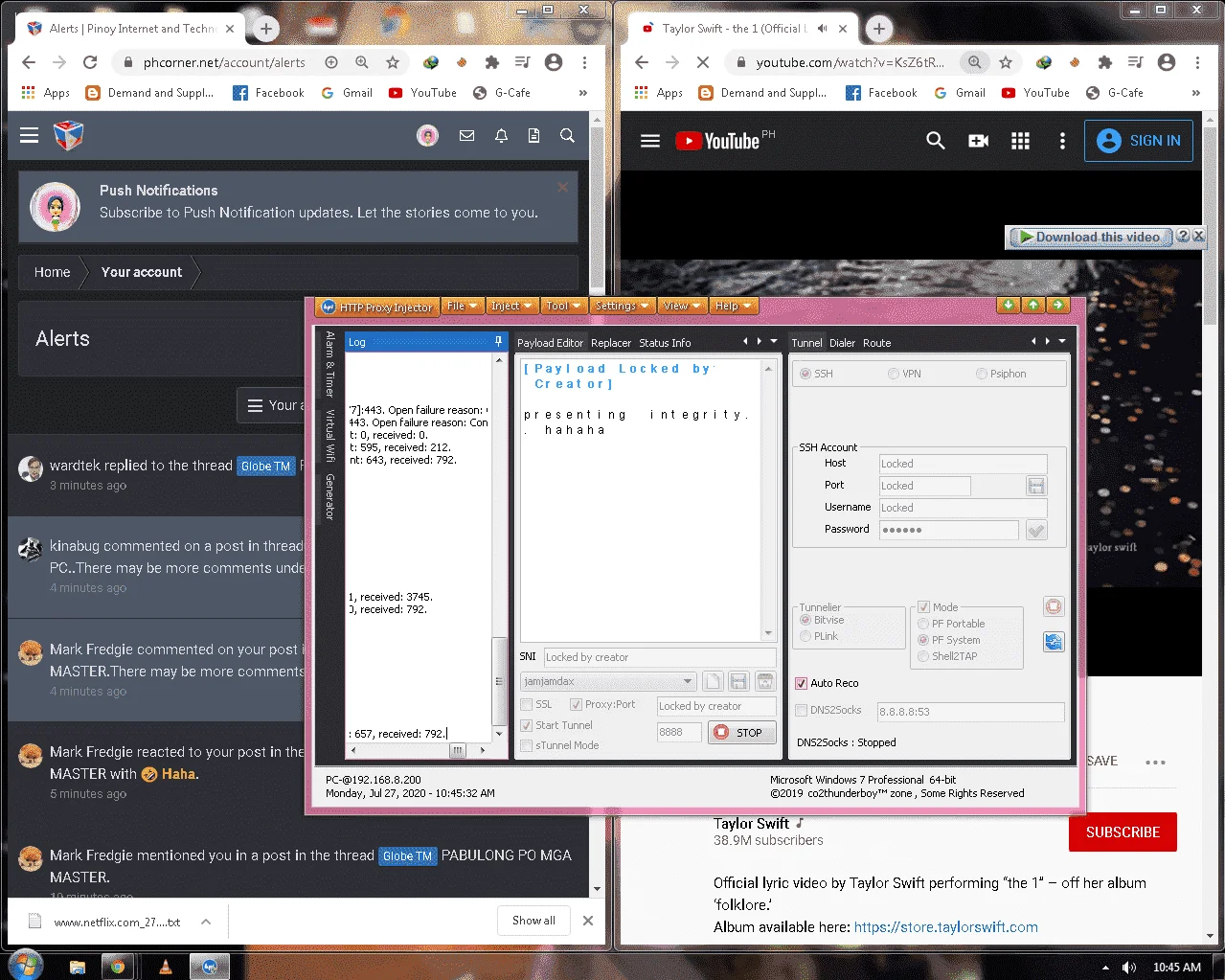Viewport: 1225px width, 980px height.
Task: Open the View dropdown menu in Injector
Action: (682, 306)
